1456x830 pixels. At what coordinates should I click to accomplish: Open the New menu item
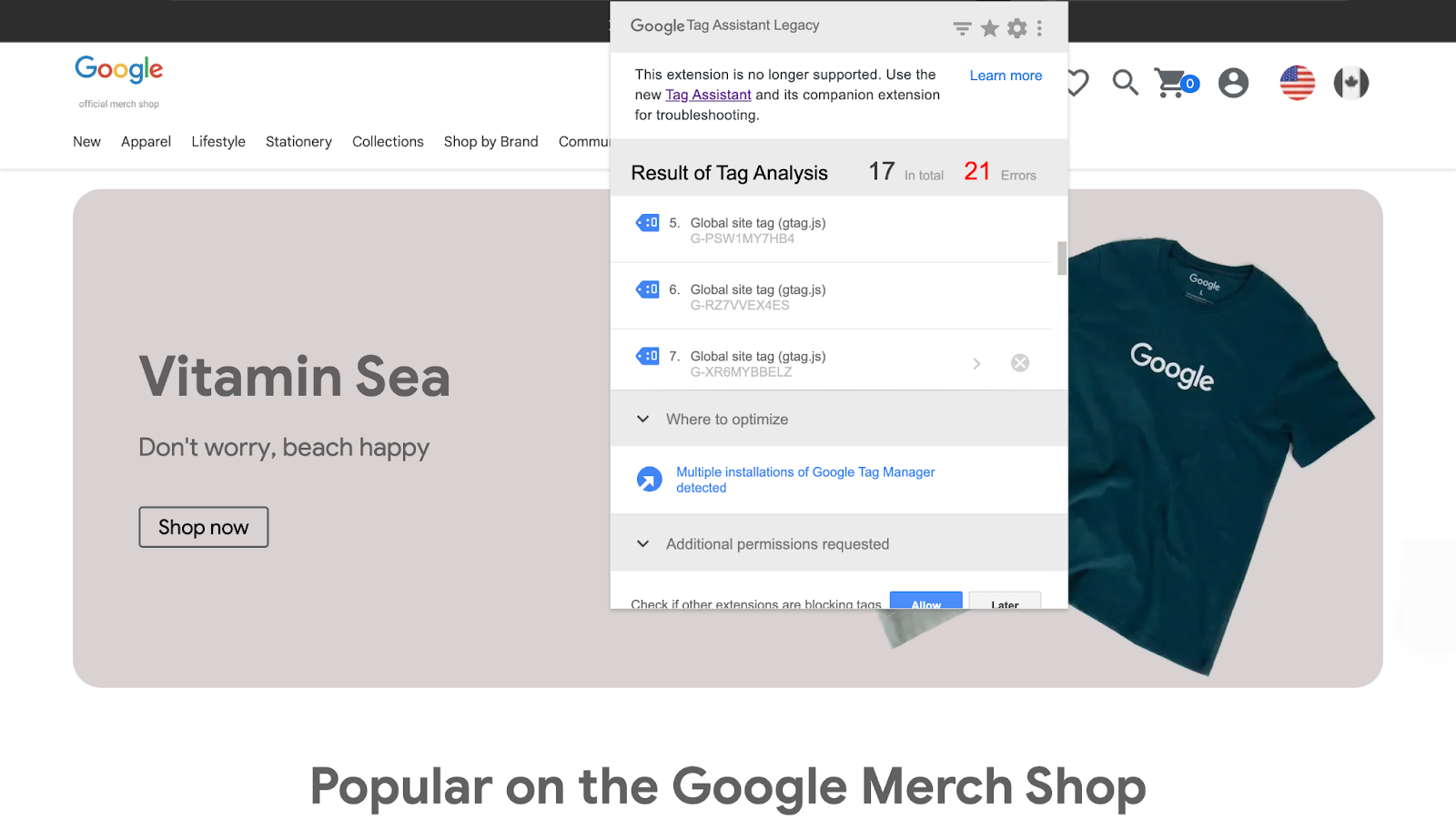86,142
